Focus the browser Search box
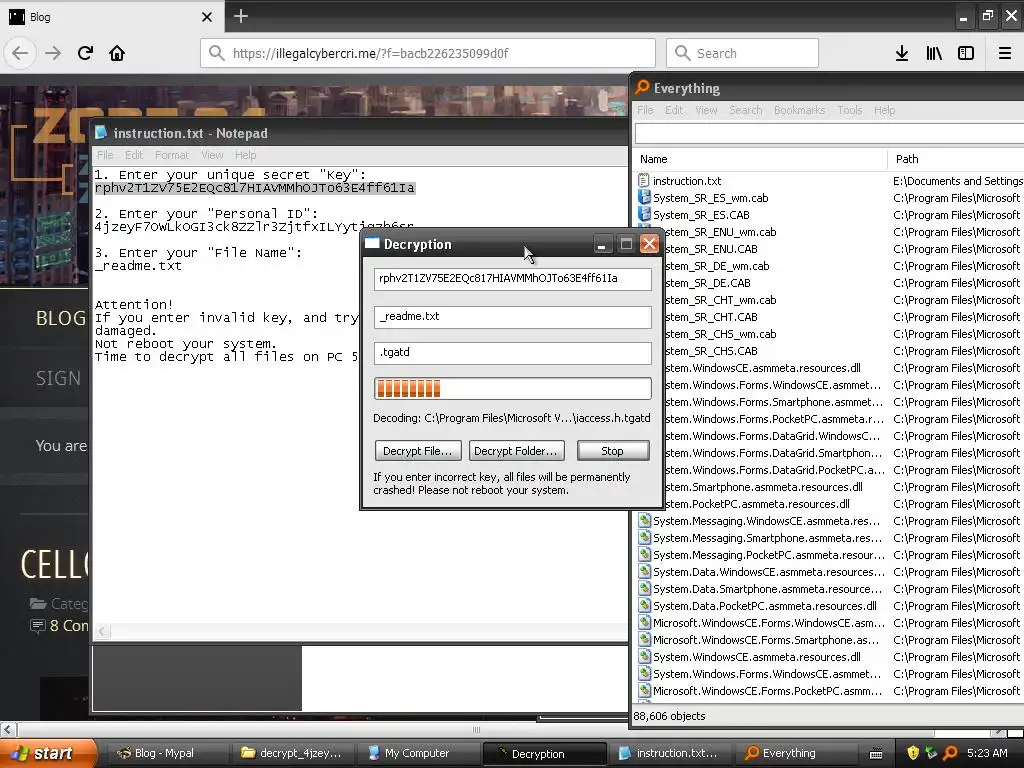The width and height of the screenshot is (1024, 768). [743, 53]
